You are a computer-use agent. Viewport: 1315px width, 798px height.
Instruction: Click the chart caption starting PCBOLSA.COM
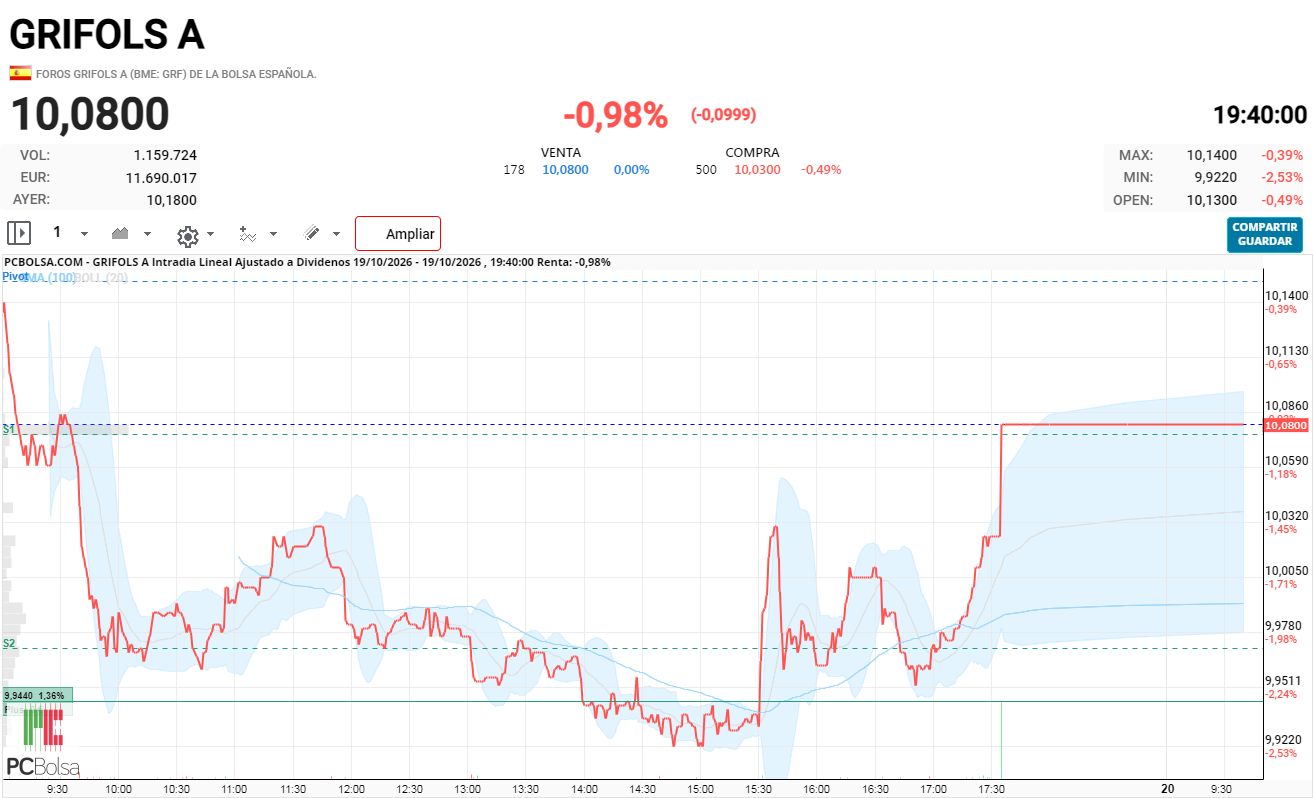pyautogui.click(x=307, y=262)
